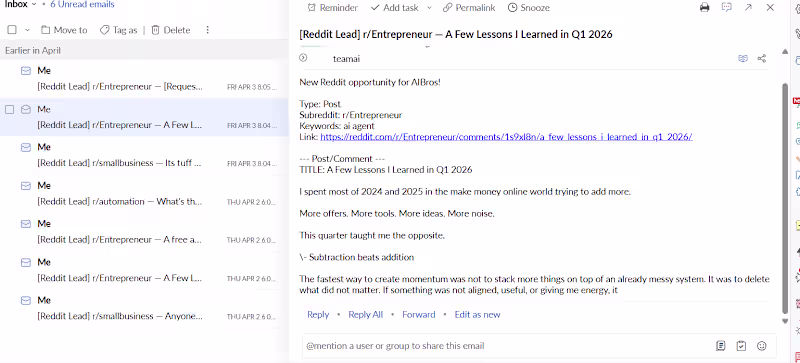Expand sender details arrow next to teamai
This screenshot has width=800, height=363.
click(303, 58)
